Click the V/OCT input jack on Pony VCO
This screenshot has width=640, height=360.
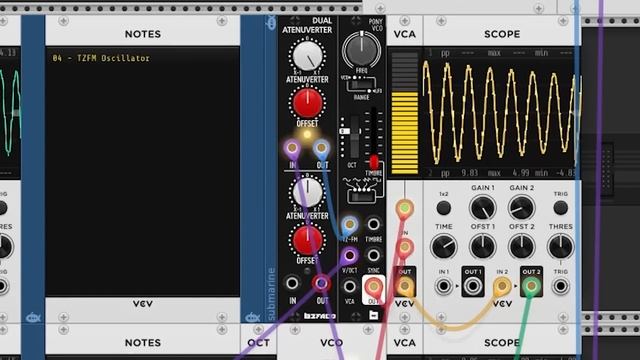(349, 256)
